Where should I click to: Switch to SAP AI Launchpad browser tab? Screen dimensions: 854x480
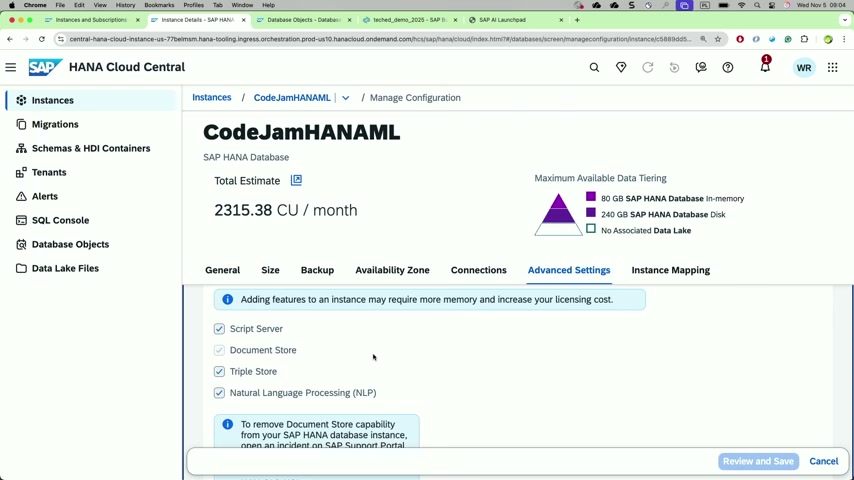(x=515, y=20)
